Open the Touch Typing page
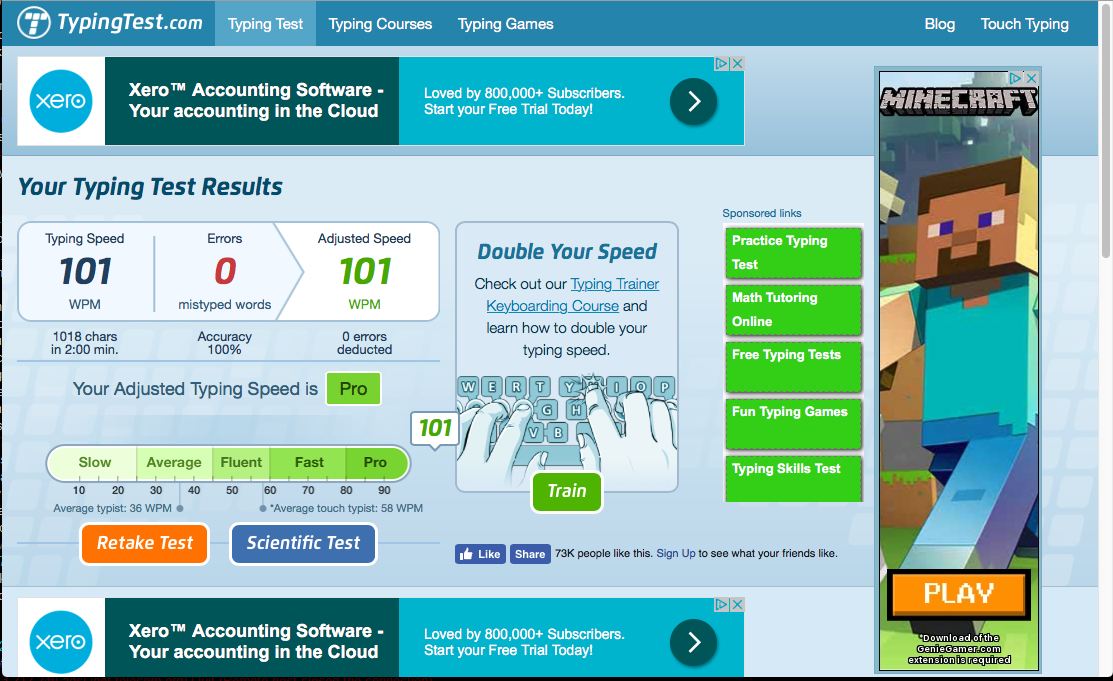 (x=1024, y=23)
